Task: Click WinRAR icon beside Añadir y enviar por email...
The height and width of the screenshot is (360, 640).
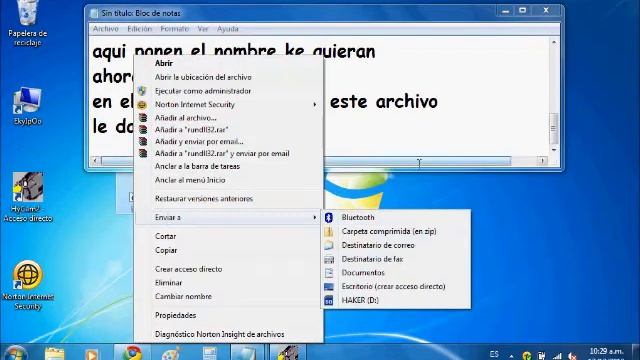Action: pyautogui.click(x=142, y=142)
